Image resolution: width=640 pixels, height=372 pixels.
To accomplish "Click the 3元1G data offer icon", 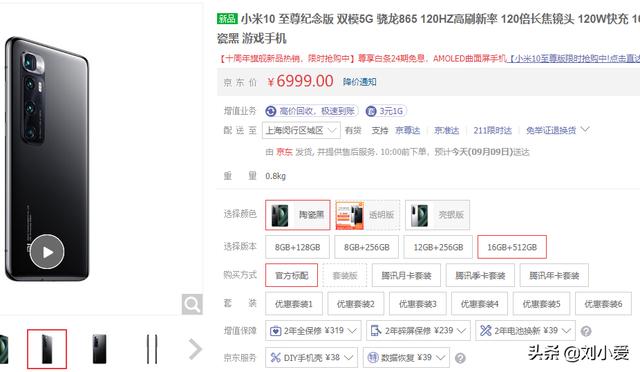I will [x=371, y=111].
